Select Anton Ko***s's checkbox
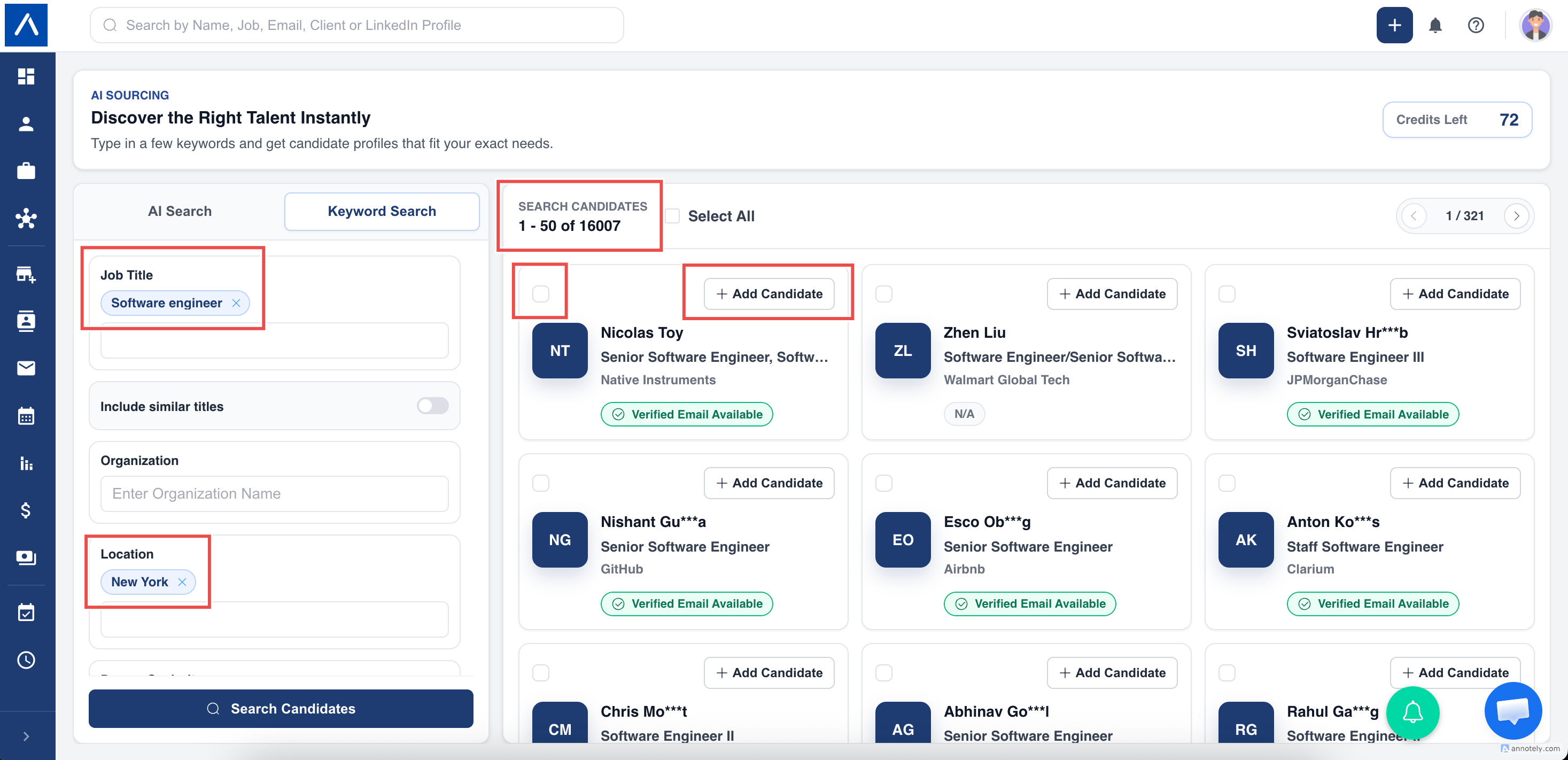 [x=1227, y=483]
